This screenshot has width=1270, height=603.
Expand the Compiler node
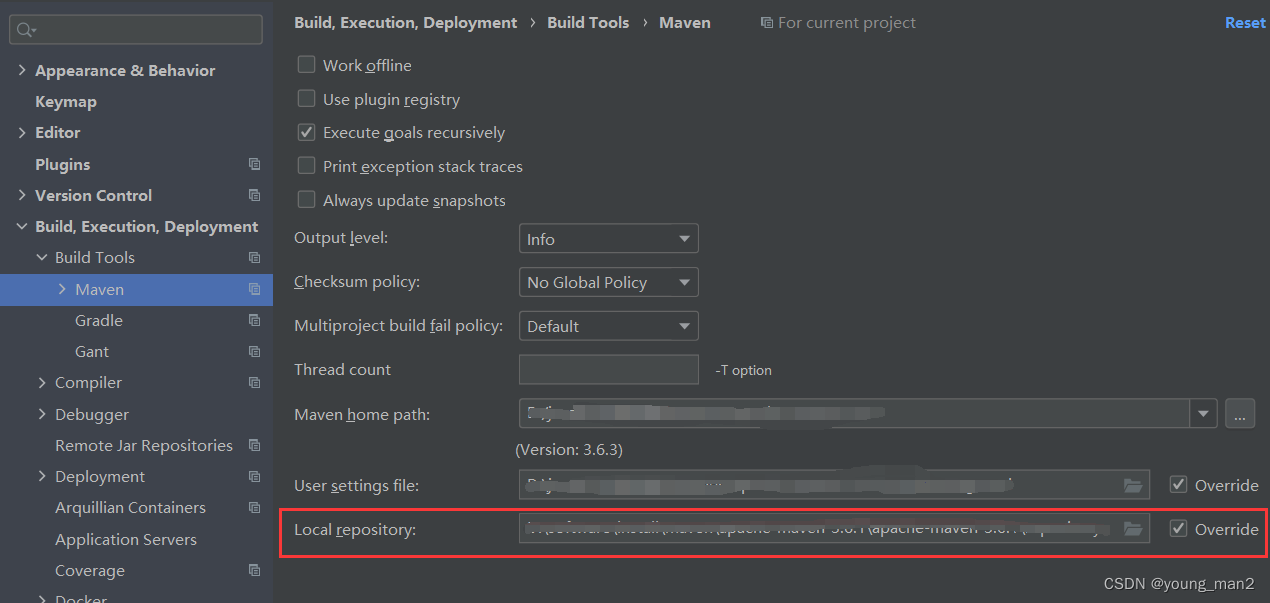(42, 382)
